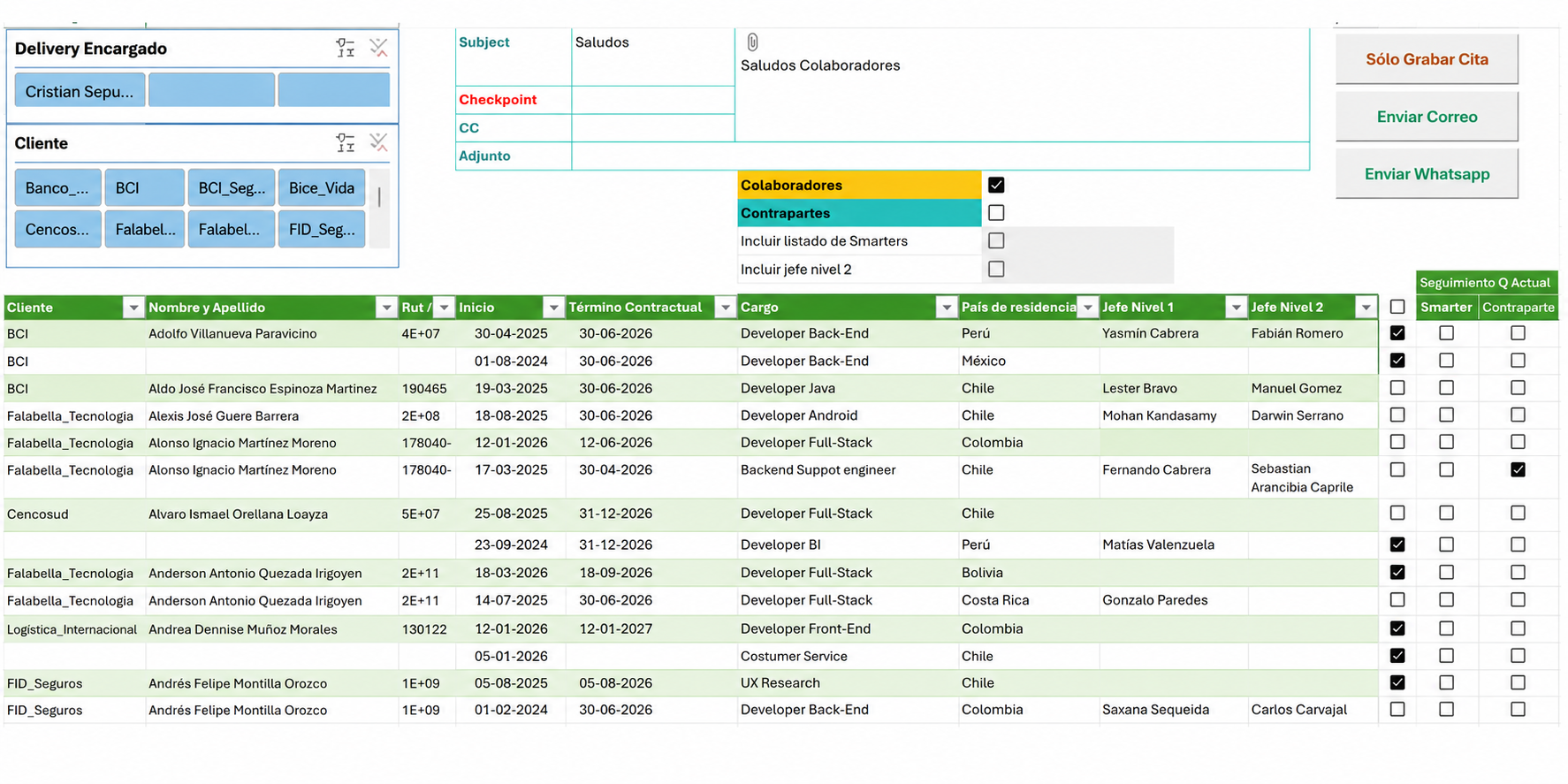
Task: Select the Aldo José Francisco Espinoza Martinez cell
Action: click(x=272, y=389)
